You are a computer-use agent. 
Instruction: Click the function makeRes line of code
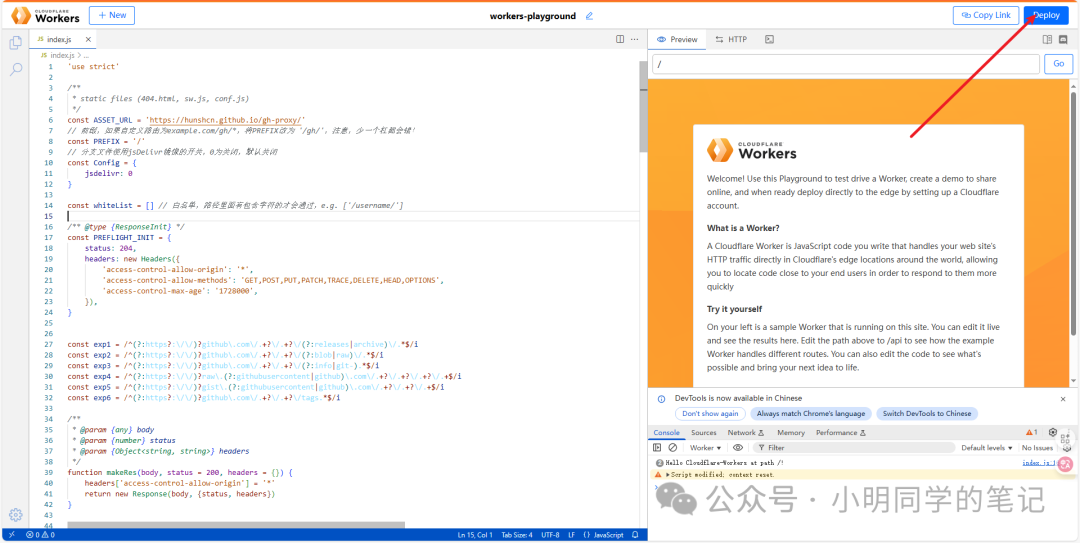180,473
